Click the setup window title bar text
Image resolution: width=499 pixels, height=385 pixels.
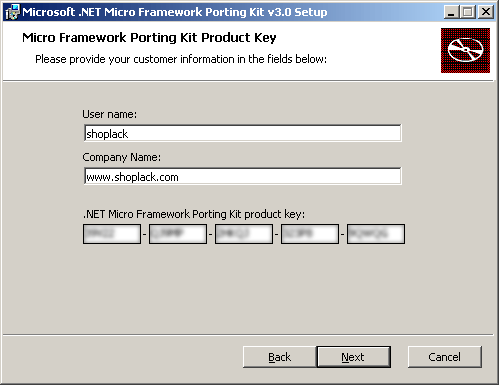click(x=175, y=12)
